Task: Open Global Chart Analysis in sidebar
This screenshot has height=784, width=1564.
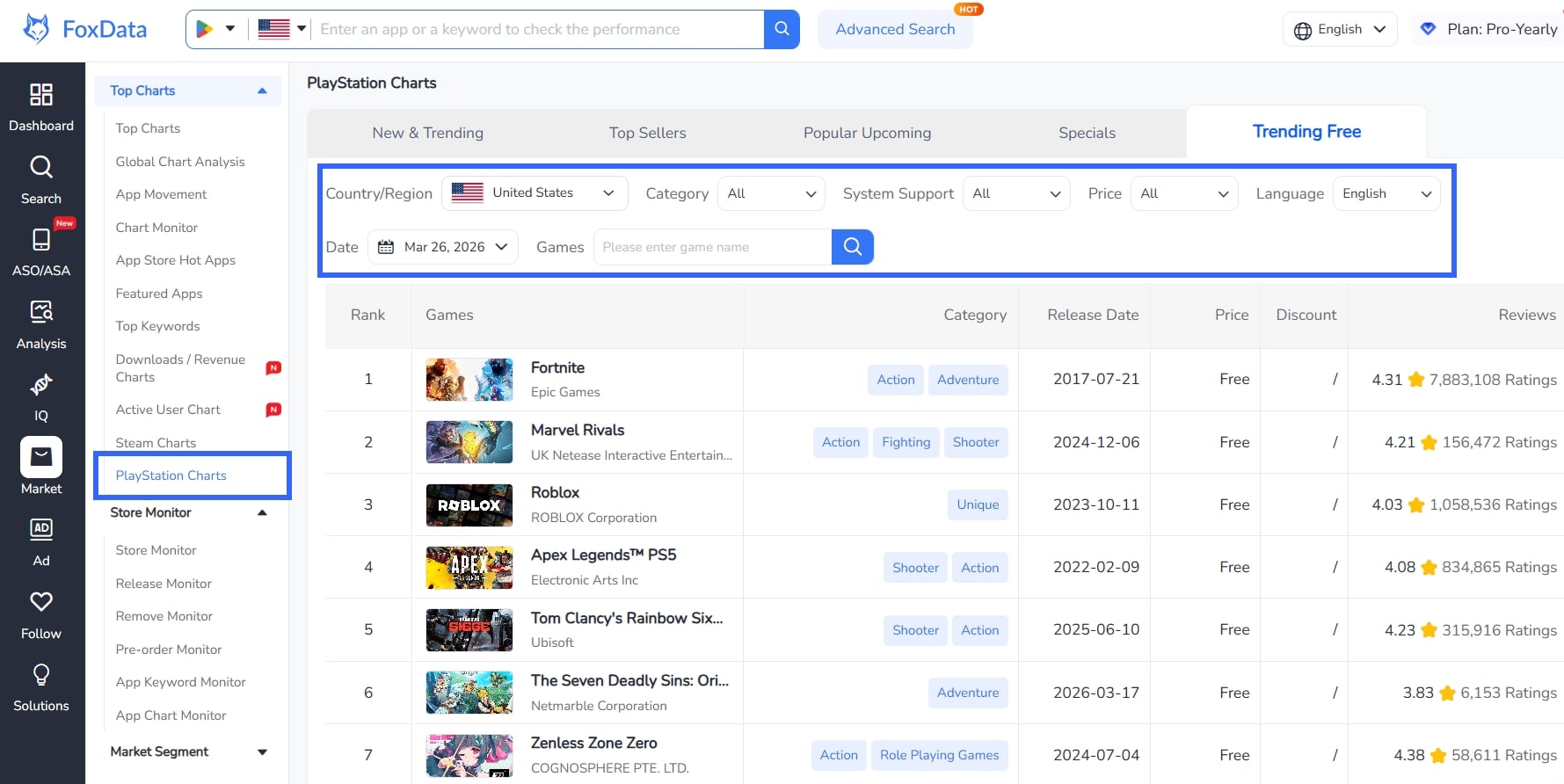Action: 180,162
